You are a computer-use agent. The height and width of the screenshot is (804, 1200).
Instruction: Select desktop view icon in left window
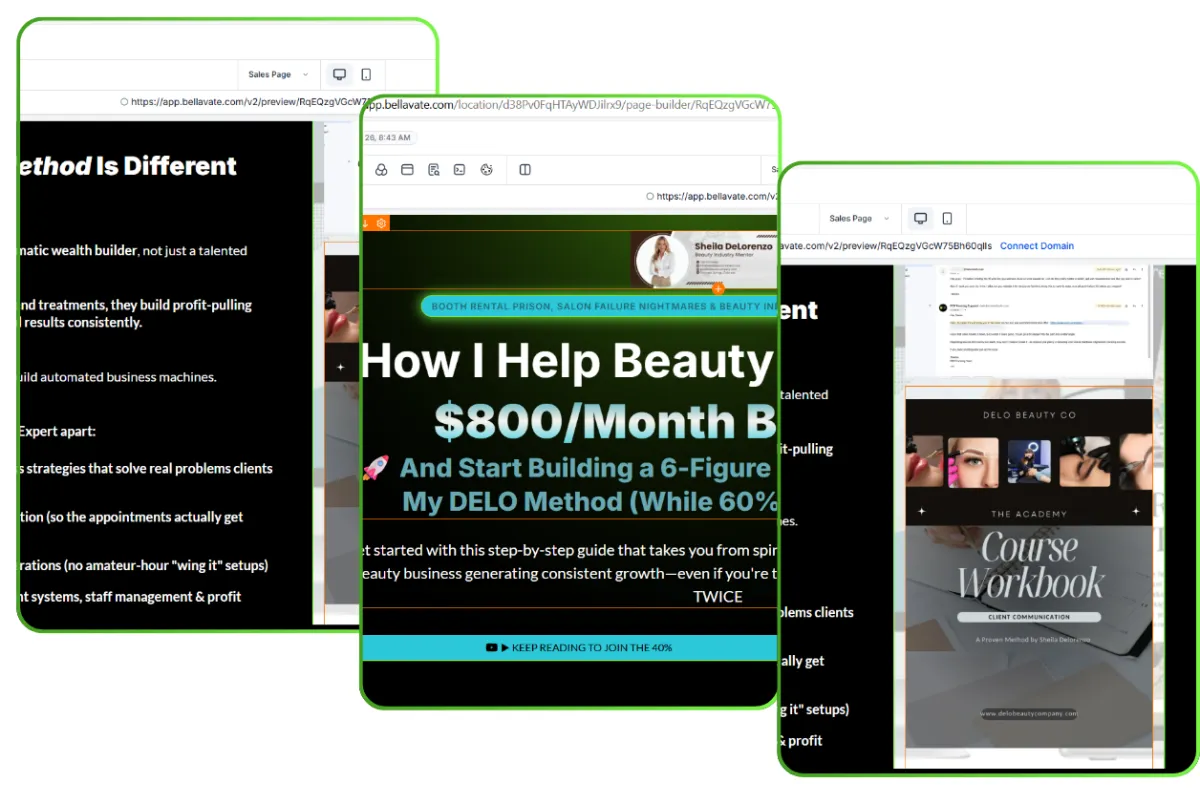click(x=339, y=74)
